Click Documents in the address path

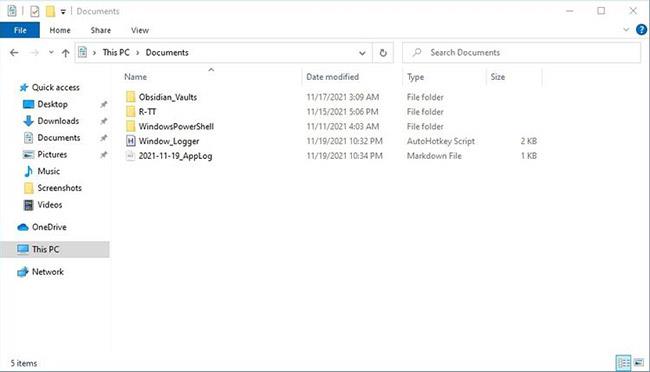pyautogui.click(x=167, y=53)
